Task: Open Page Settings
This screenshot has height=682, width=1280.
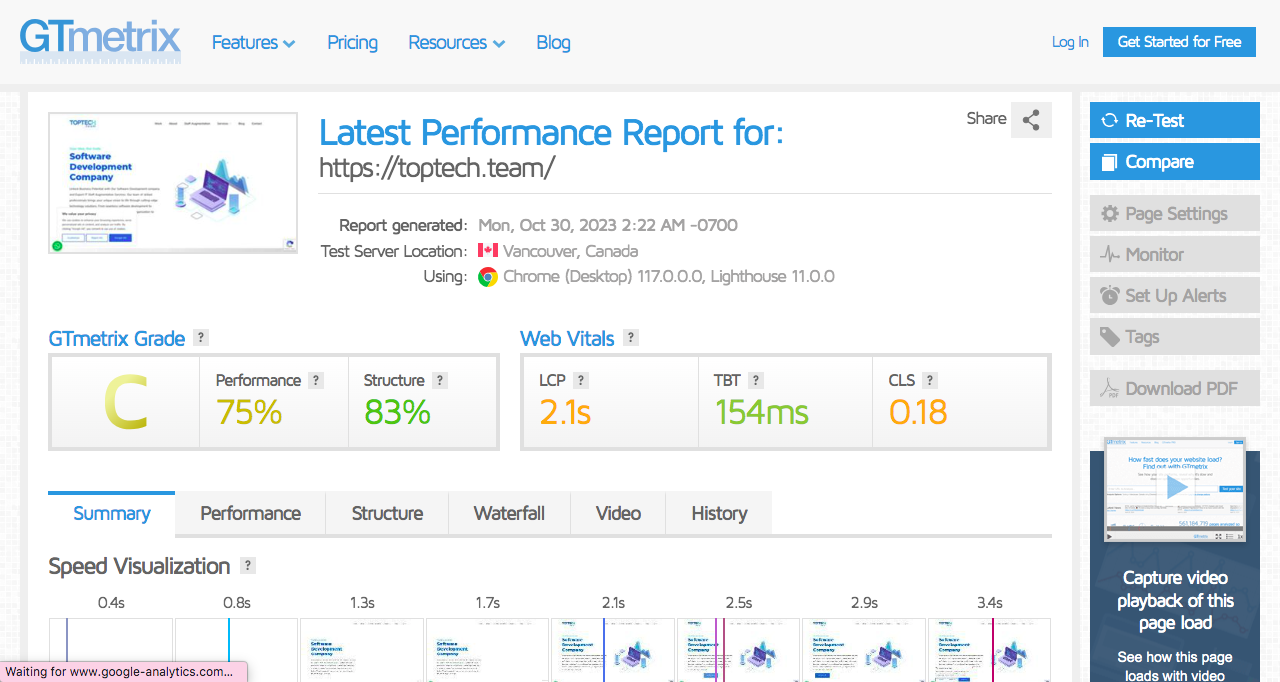Action: point(1175,213)
